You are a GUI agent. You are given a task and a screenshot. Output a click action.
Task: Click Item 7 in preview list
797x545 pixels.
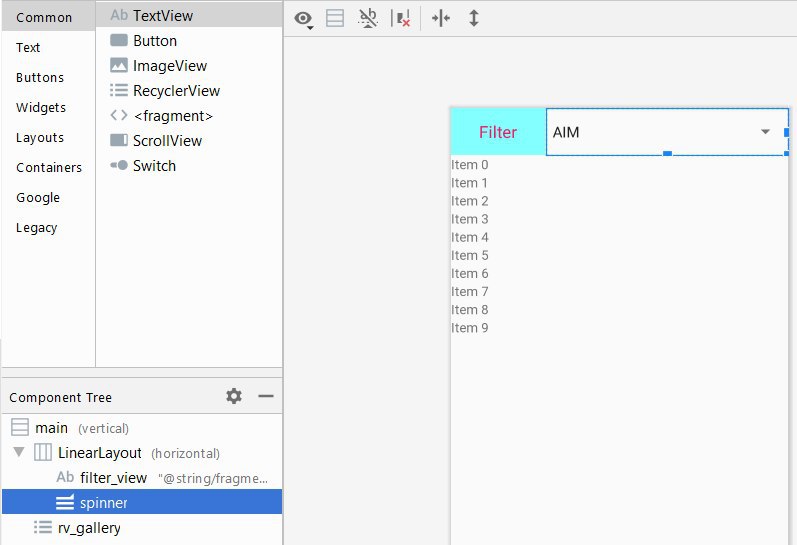pos(470,292)
